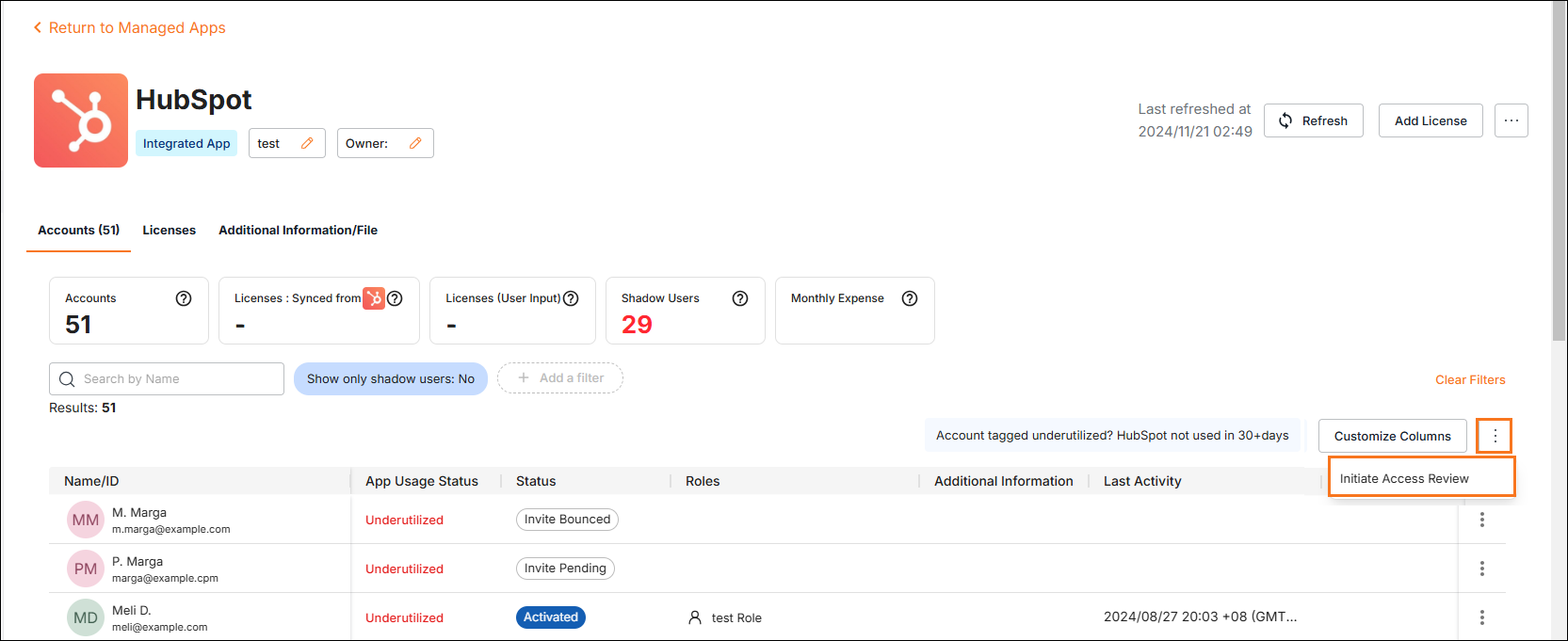The height and width of the screenshot is (641, 1568).
Task: Click the Invite Bounced status badge
Action: point(567,520)
